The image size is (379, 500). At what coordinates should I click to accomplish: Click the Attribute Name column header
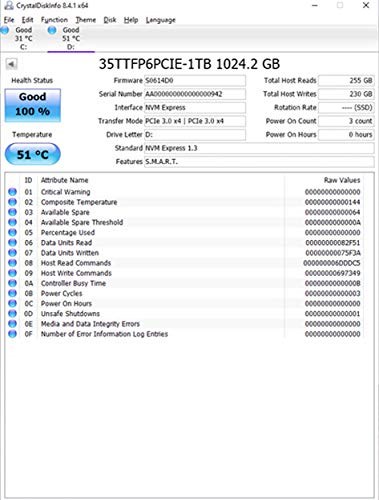(x=64, y=180)
